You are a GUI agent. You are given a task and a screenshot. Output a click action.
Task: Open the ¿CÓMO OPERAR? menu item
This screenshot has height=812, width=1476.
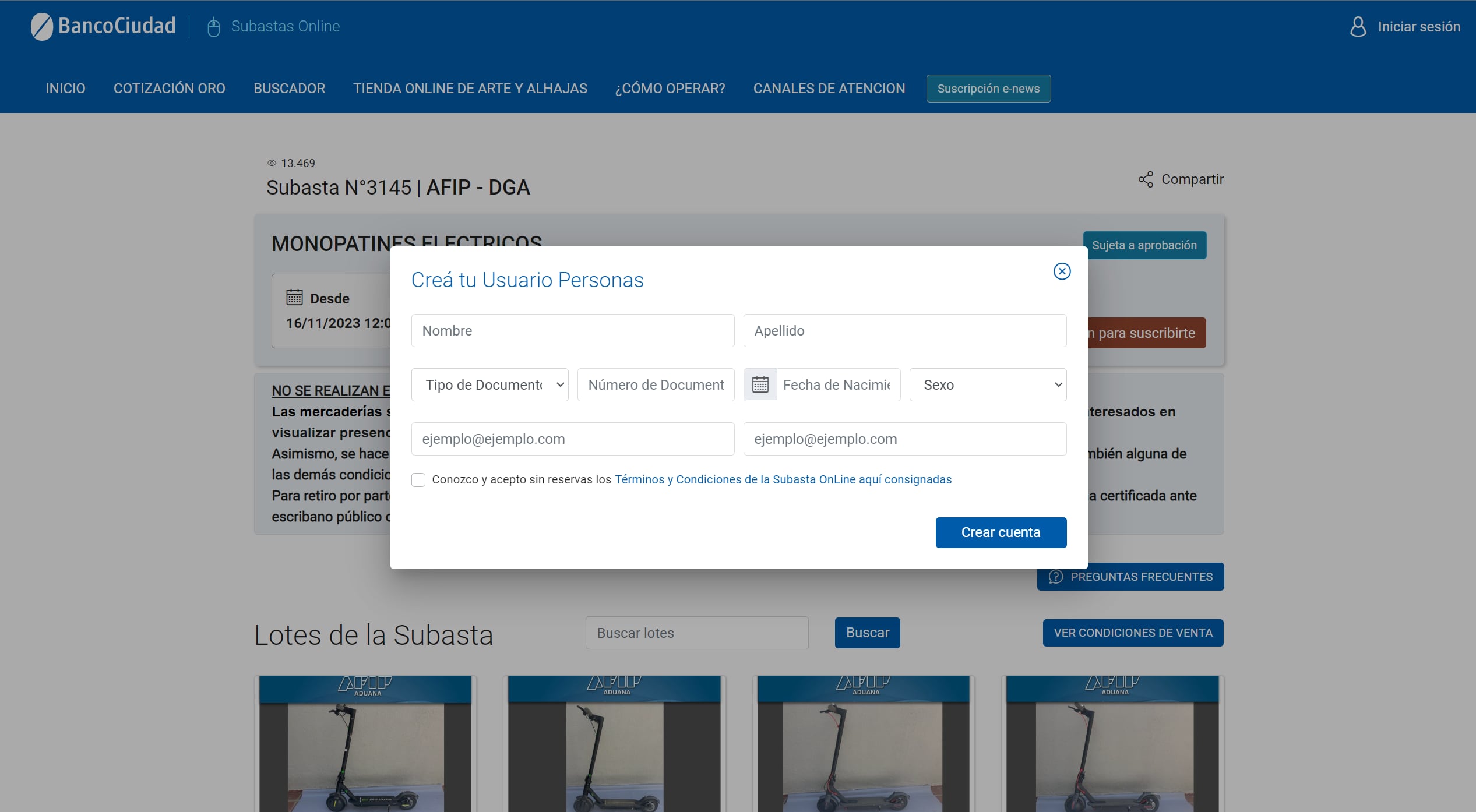[x=670, y=89]
